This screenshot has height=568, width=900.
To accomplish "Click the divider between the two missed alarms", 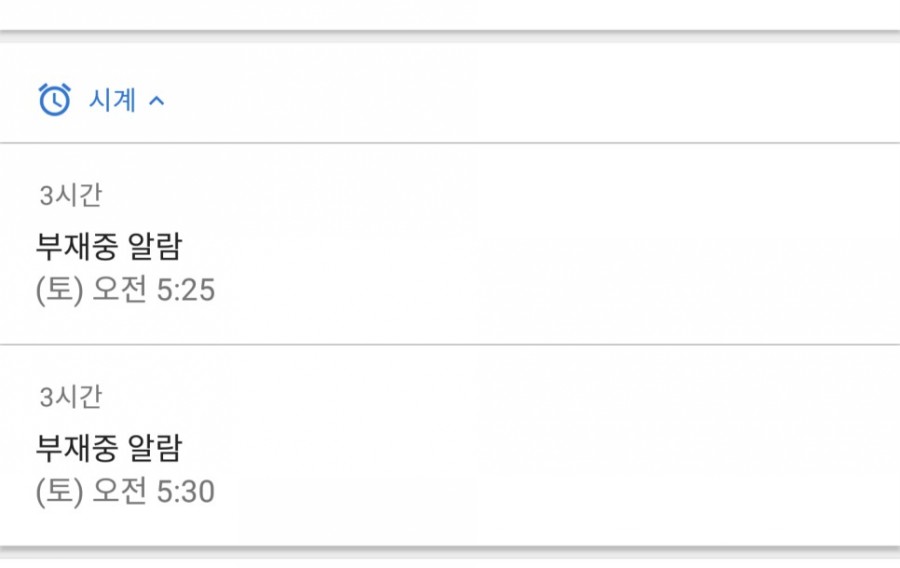I will 450,344.
